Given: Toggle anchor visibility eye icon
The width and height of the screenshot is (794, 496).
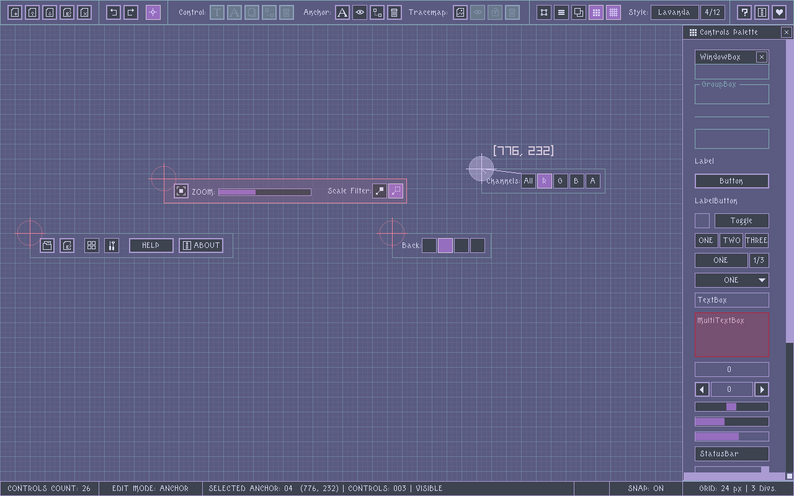Looking at the screenshot, I should tap(360, 12).
